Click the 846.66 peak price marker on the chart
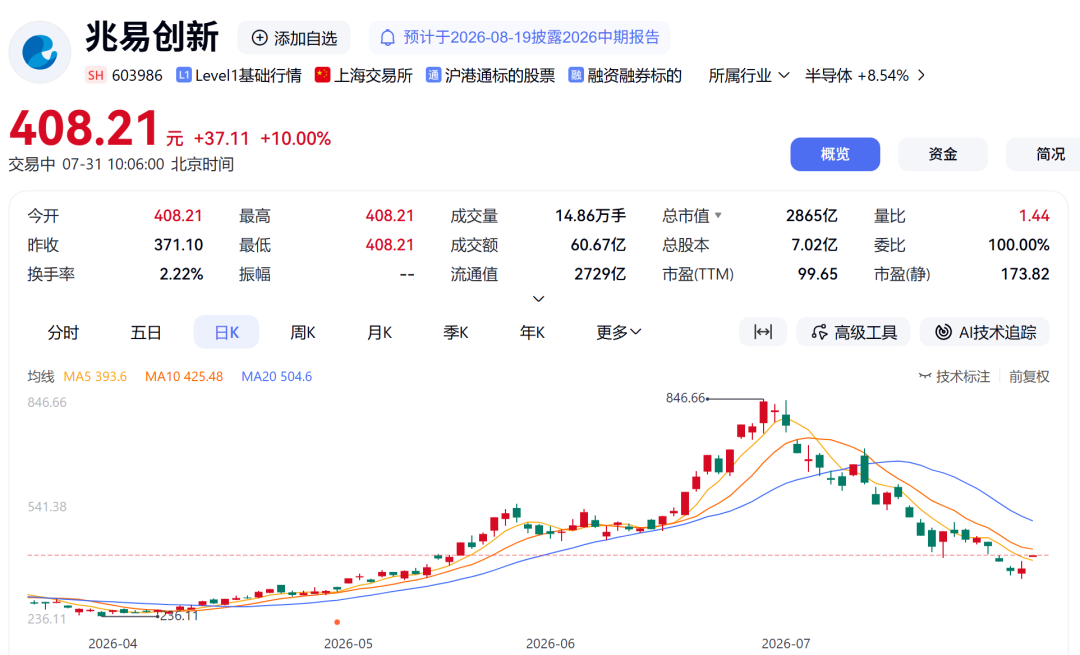 coord(685,397)
